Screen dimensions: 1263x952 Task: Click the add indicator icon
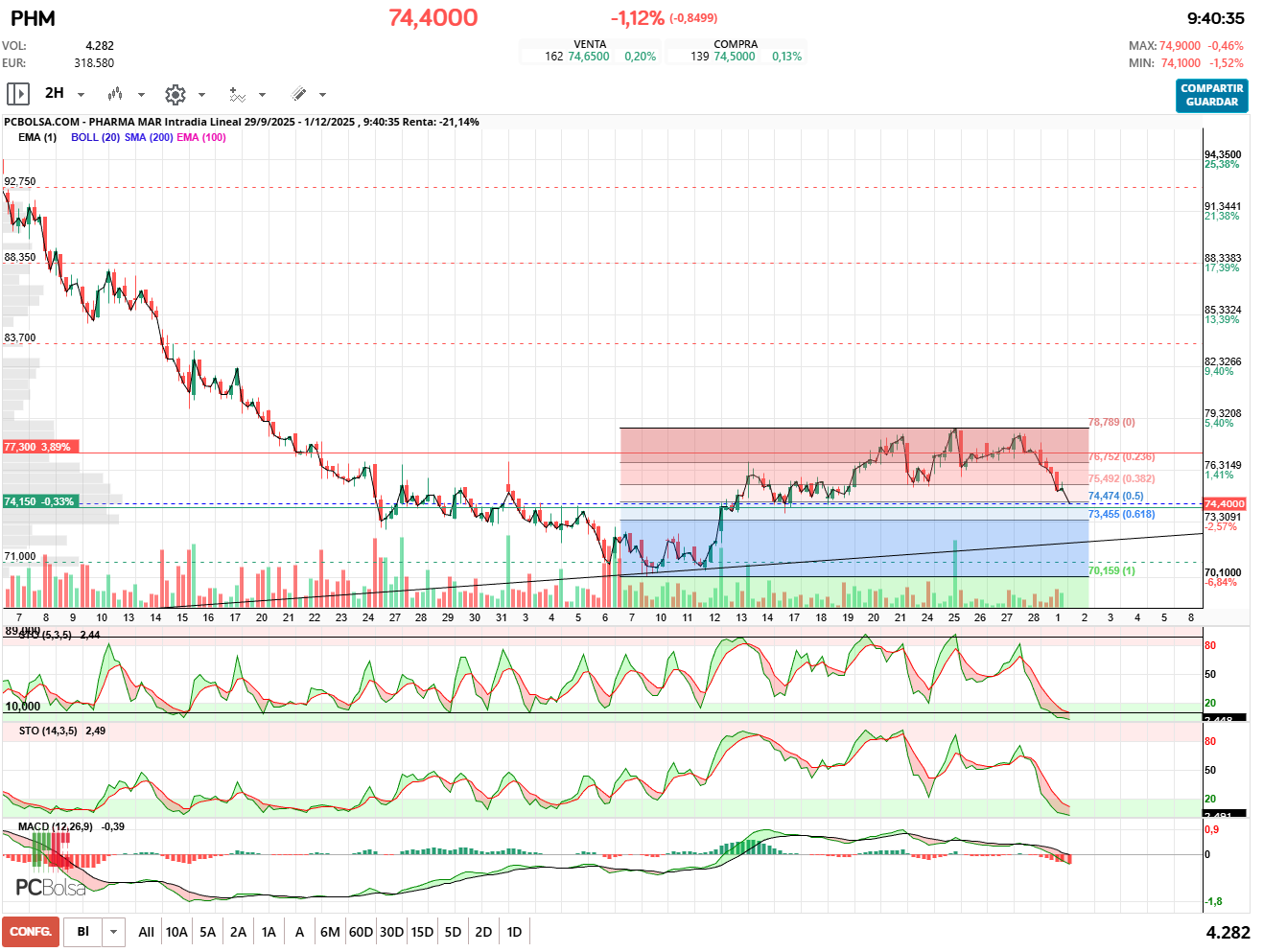point(237,94)
